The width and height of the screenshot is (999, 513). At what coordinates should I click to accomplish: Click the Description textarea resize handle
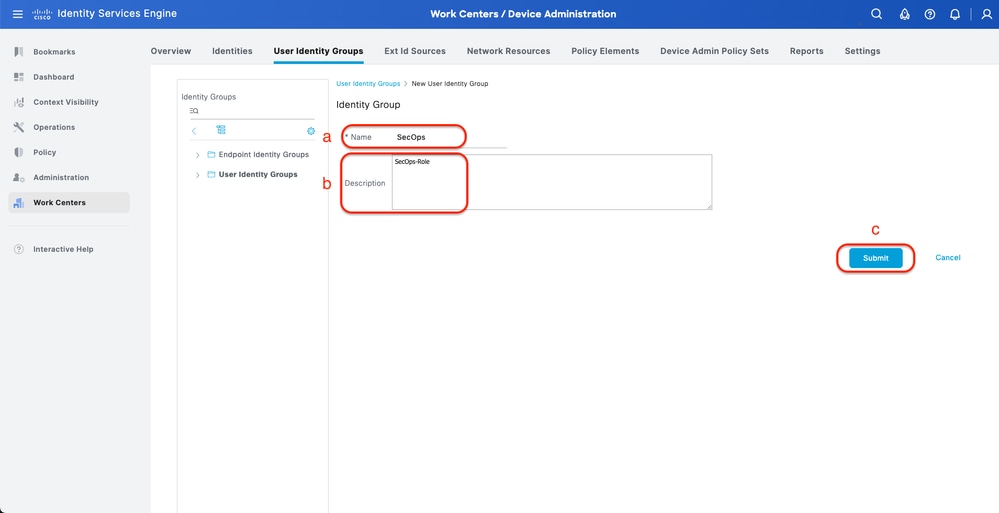tap(708, 206)
